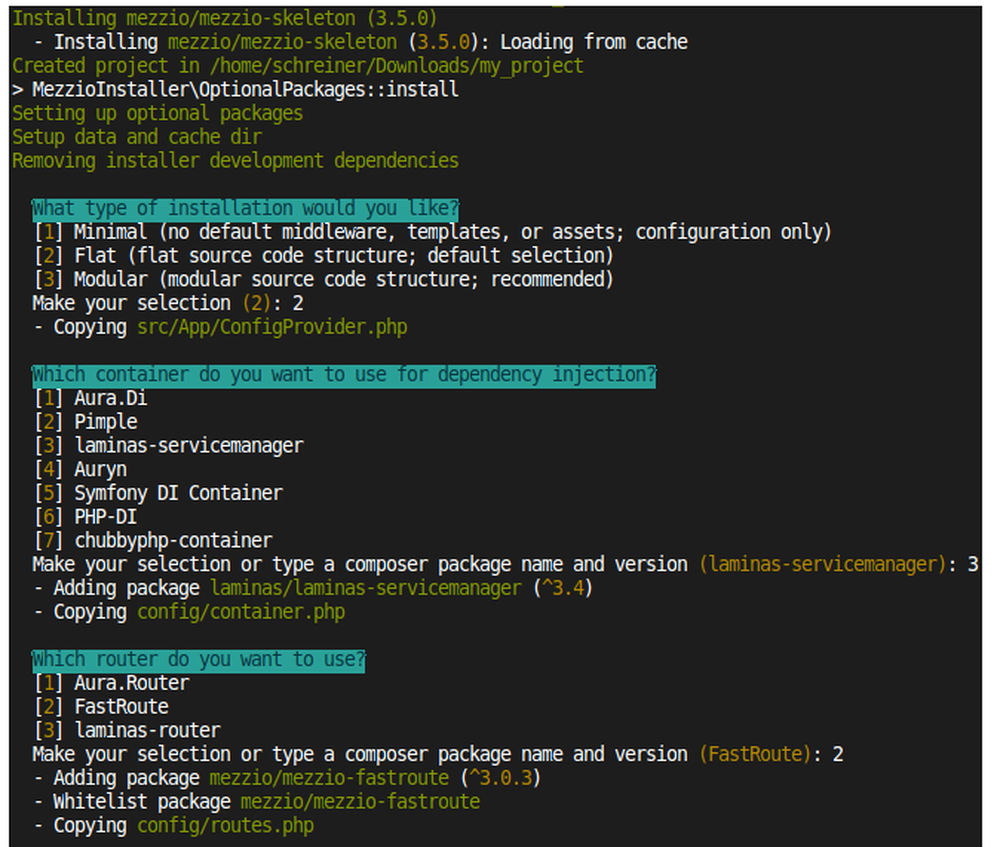Click highlighted question about dependency injection container

344,374
